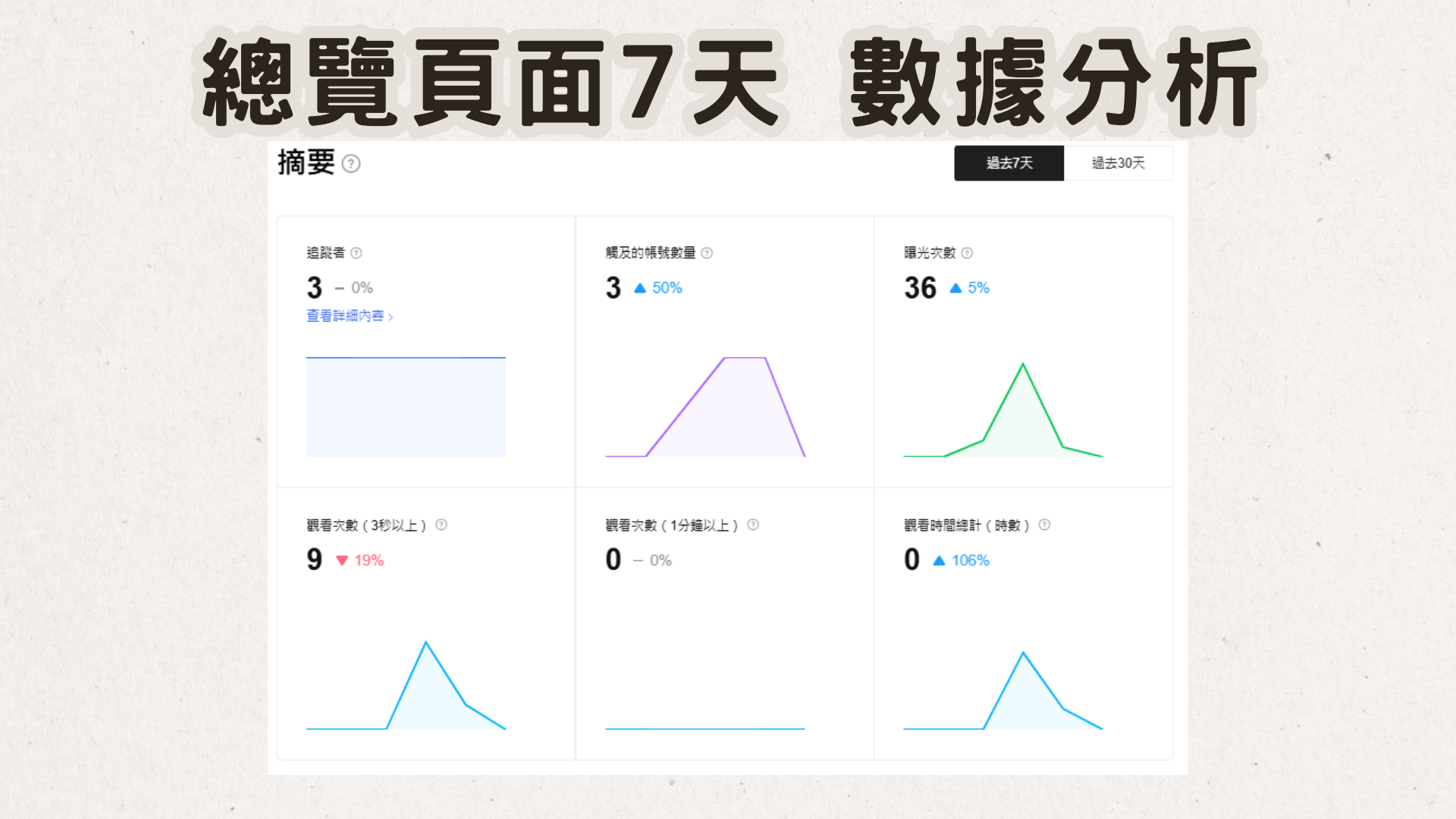
Task: Click help icon beside 觀看次數（1分鐘以上）
Action: 753,525
